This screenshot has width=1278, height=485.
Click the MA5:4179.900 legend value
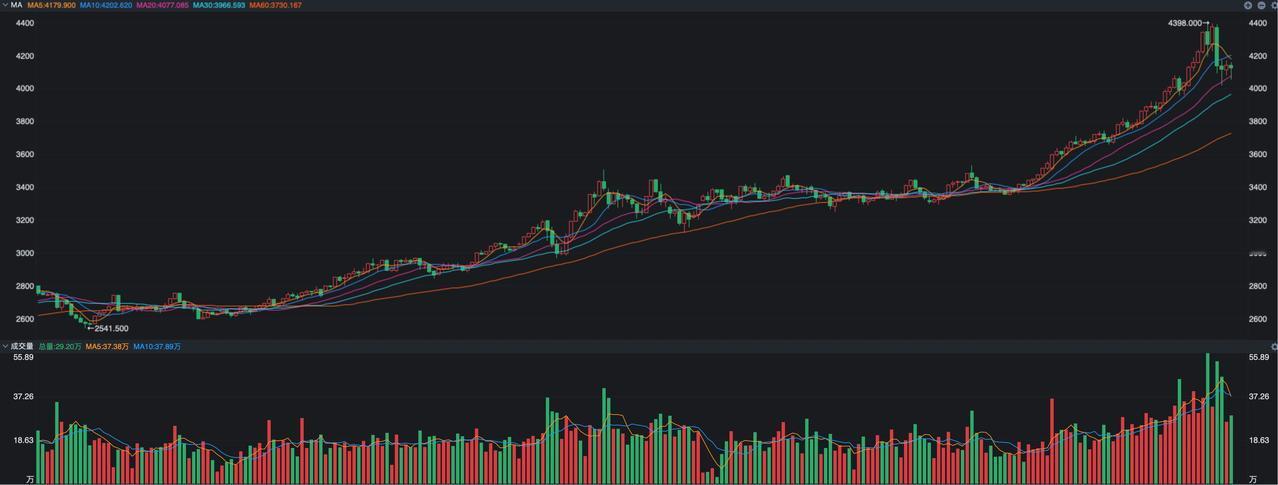point(51,5)
